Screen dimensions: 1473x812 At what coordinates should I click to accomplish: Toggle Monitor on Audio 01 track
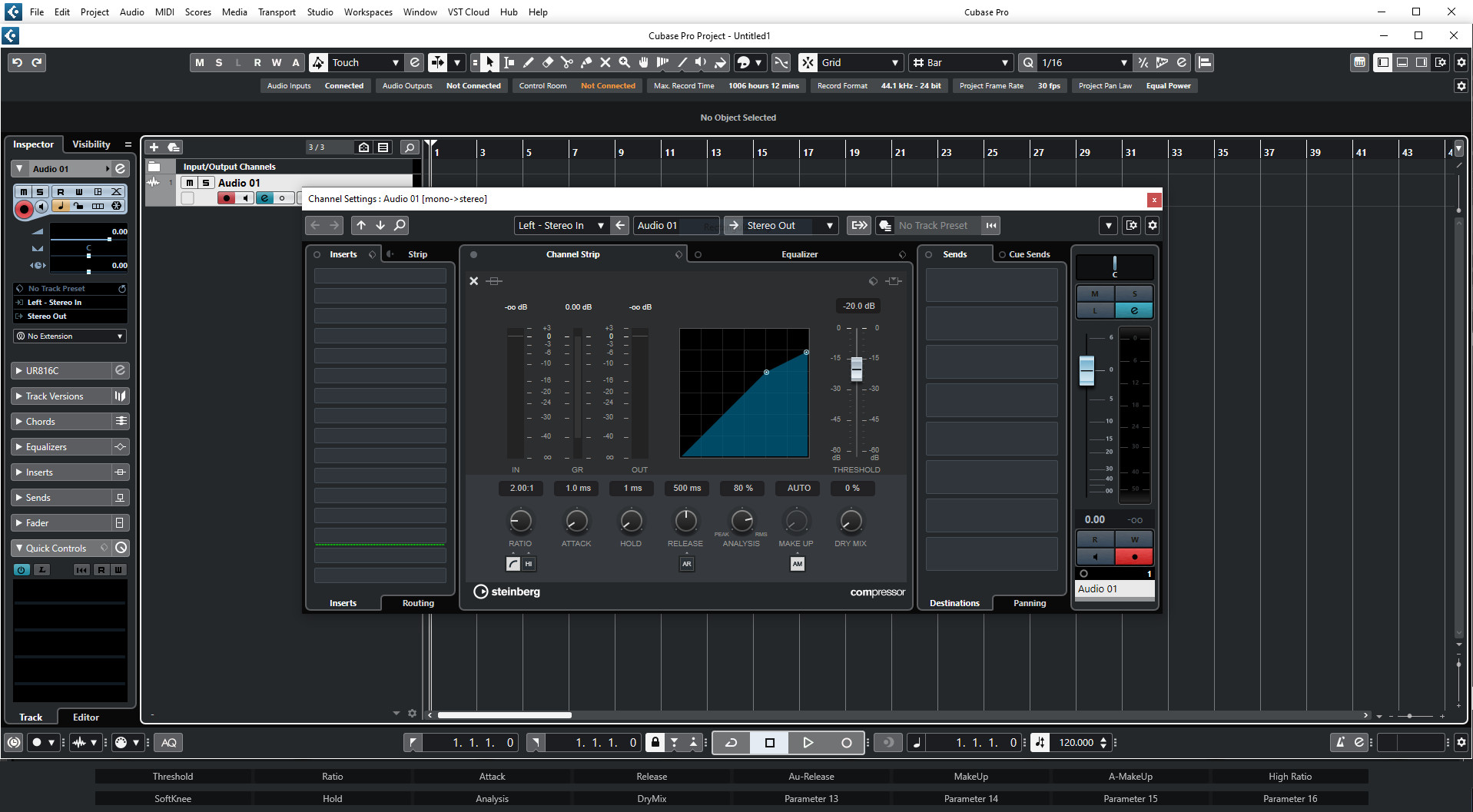[245, 198]
